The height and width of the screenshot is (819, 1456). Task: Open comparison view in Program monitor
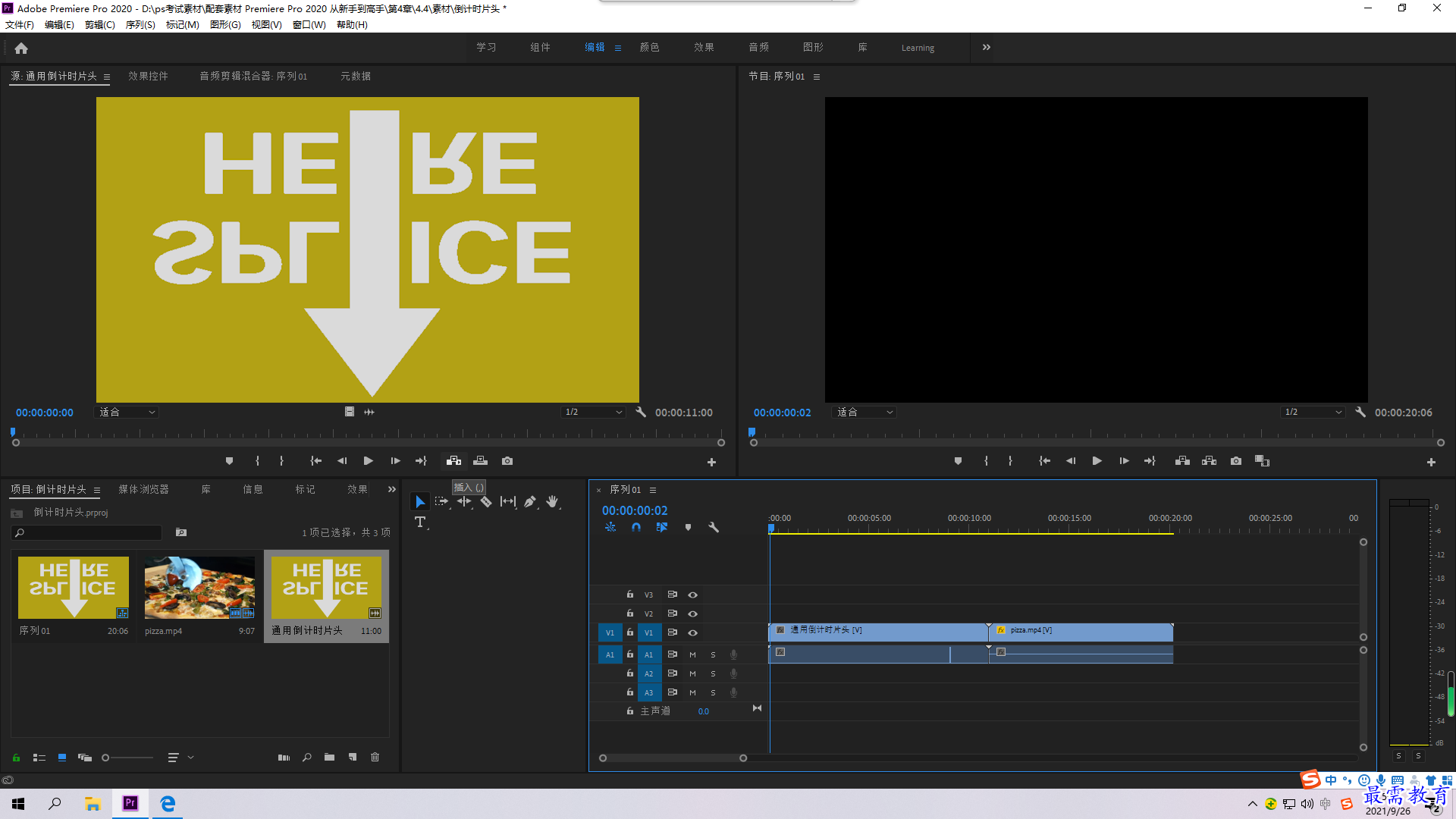[1263, 461]
